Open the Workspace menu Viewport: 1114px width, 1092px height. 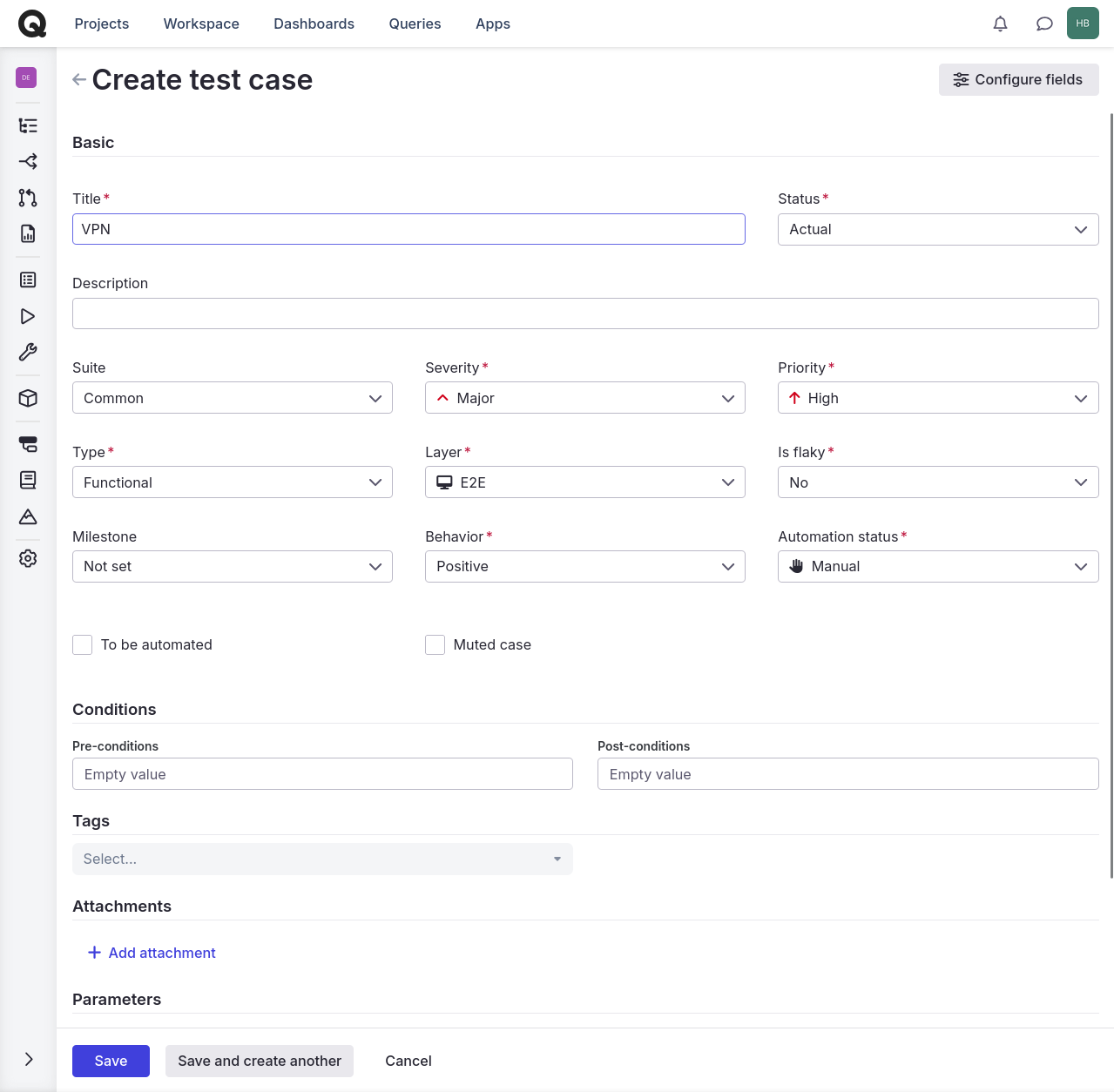pos(201,24)
